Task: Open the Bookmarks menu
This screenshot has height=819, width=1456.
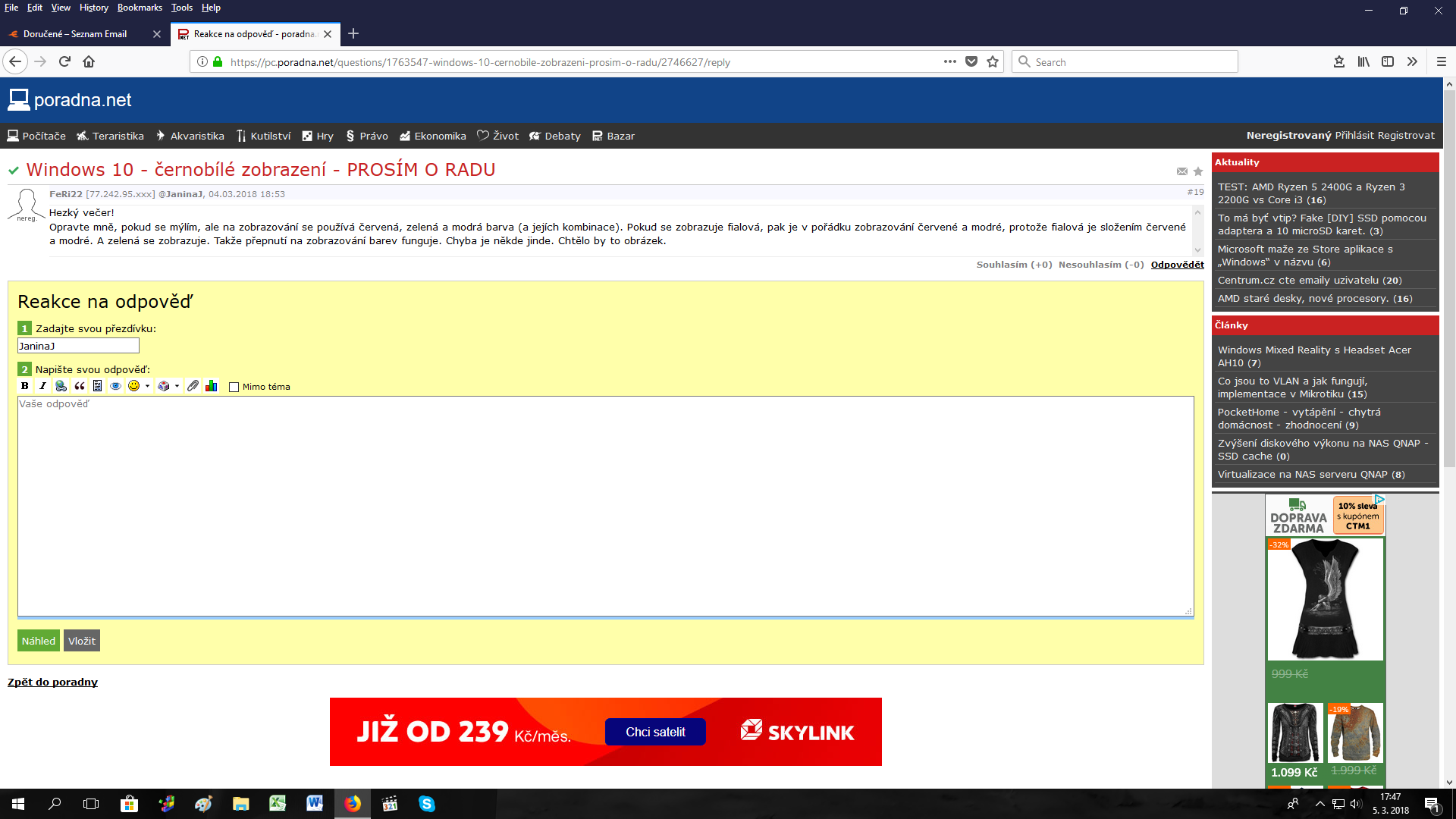Action: click(x=140, y=8)
